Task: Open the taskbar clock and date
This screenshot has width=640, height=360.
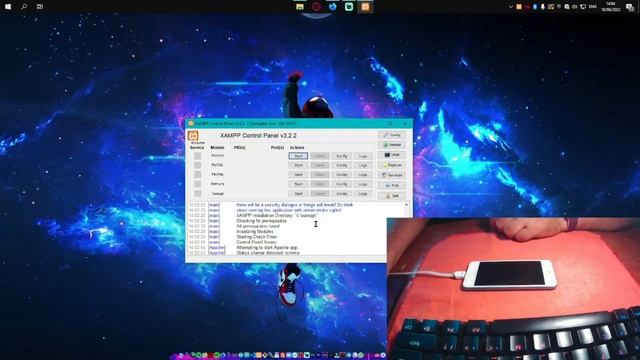Action: tap(611, 7)
